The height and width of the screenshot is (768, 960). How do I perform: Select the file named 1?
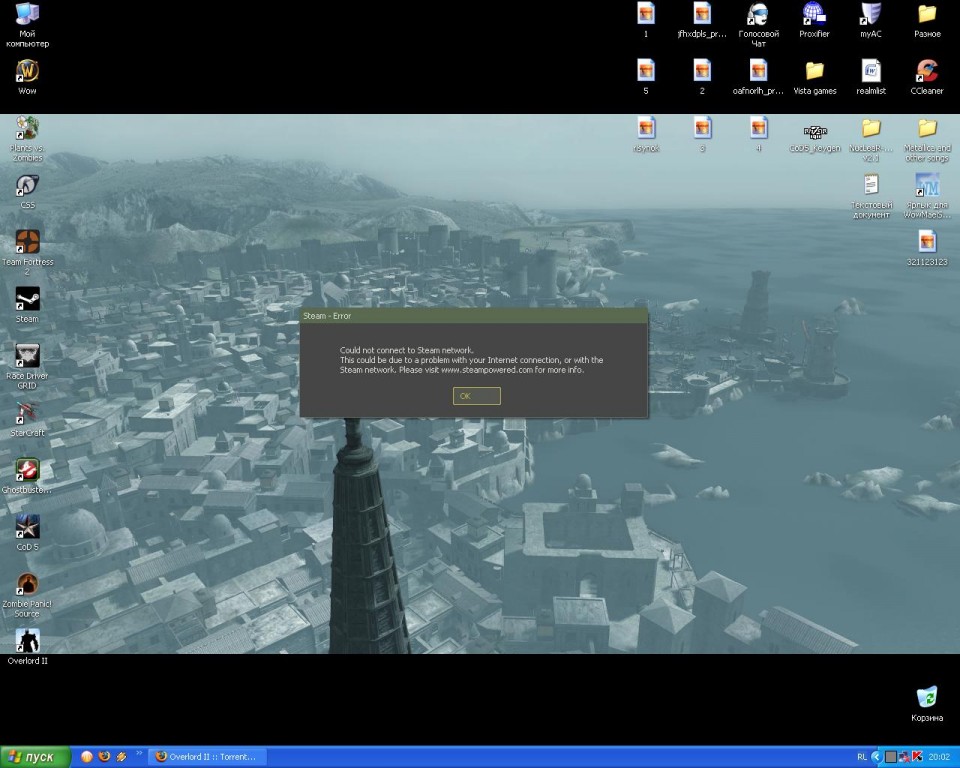(646, 20)
